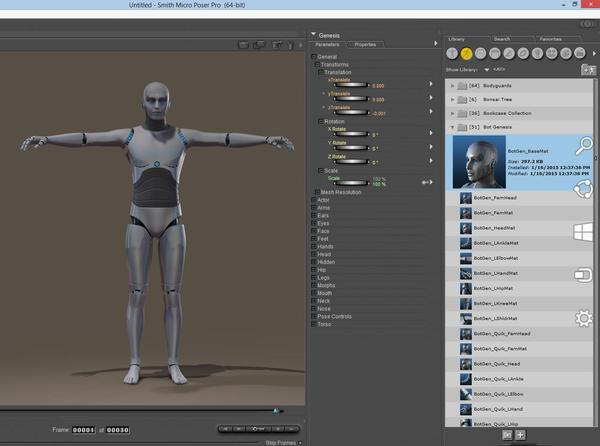Select the Figures category icon in Library
The height and width of the screenshot is (446, 600).
452,52
